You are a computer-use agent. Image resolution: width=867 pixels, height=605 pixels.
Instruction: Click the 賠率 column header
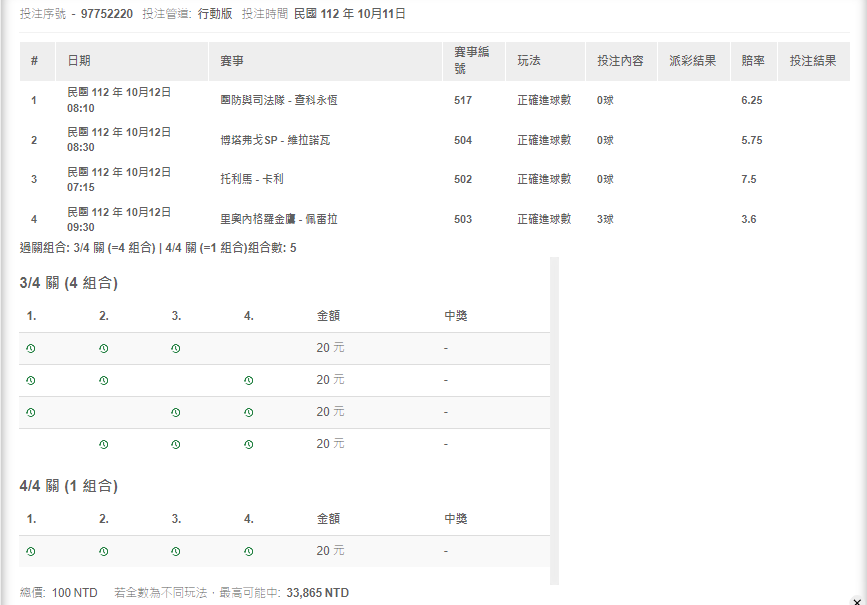753,61
